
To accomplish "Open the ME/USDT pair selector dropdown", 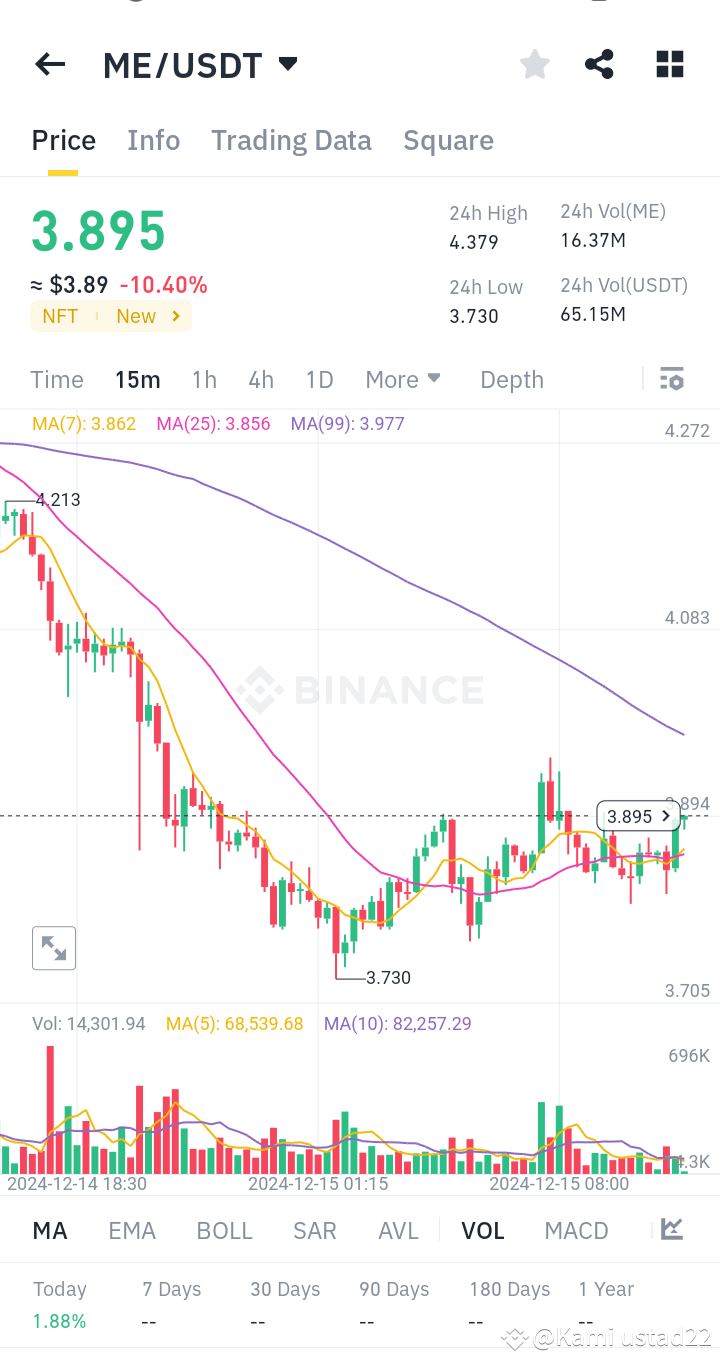I will (x=200, y=64).
